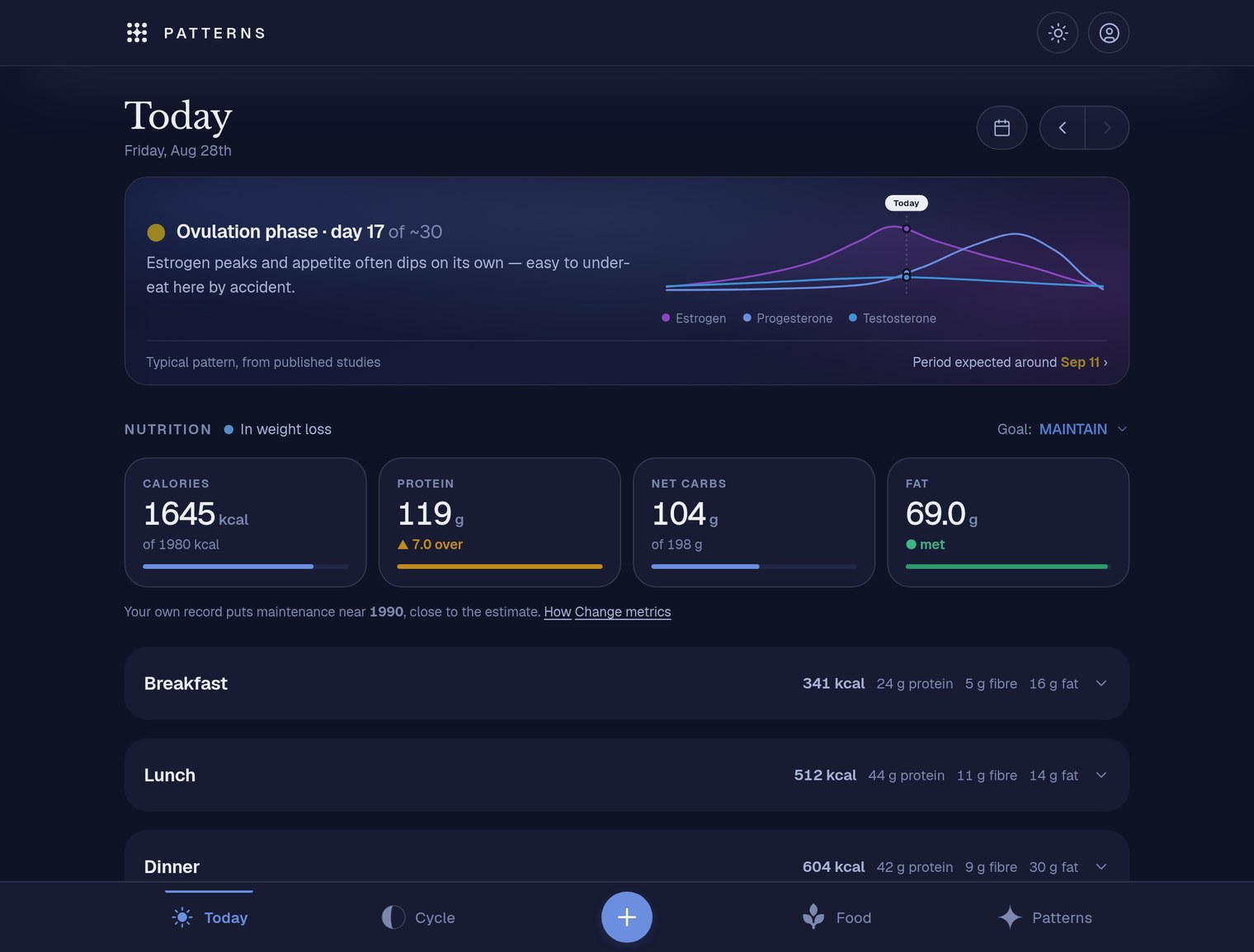Click the Estrogen legend dot

pos(666,318)
